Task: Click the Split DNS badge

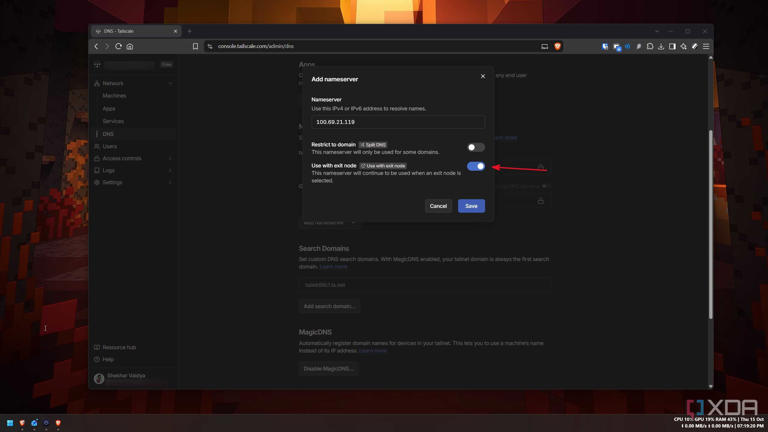Action: click(373, 144)
